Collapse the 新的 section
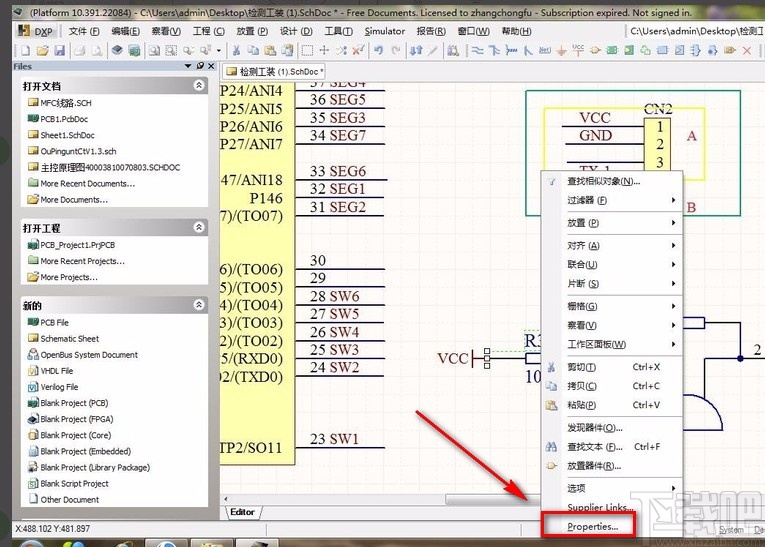765x547 pixels. point(199,305)
